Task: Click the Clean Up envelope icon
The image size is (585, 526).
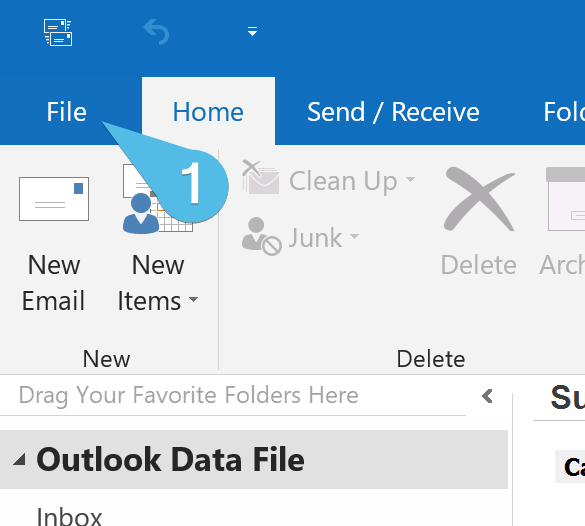Action: coord(260,177)
